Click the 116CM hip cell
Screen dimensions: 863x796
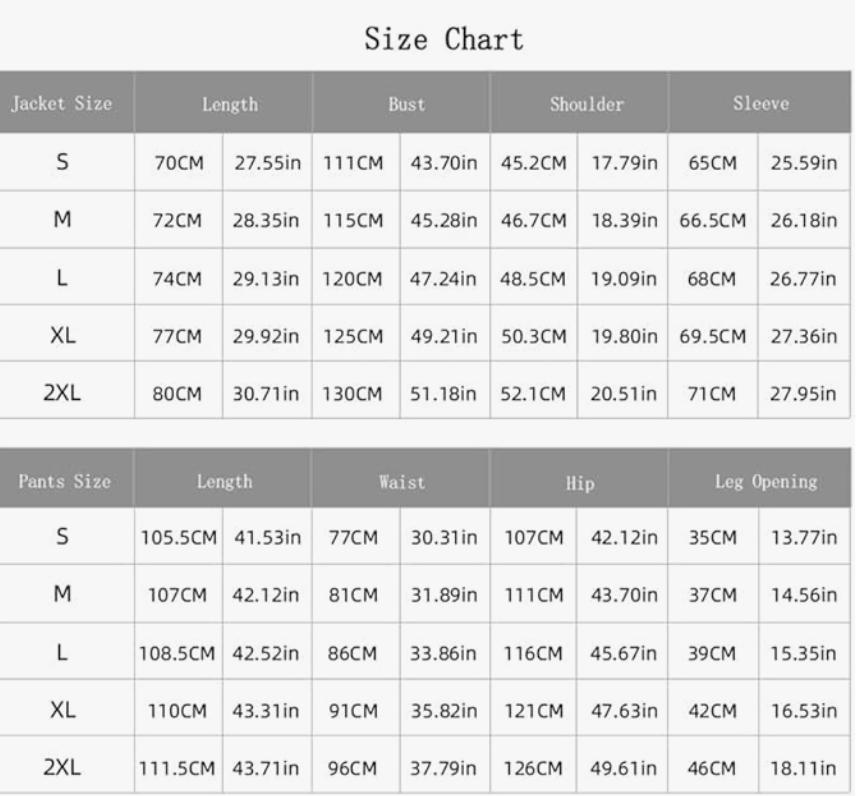(533, 653)
